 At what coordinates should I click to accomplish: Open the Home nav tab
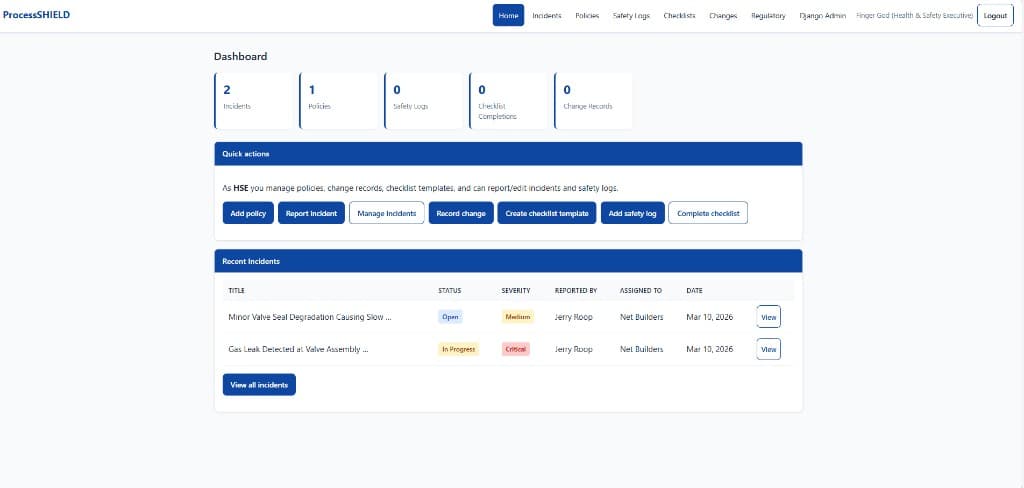pos(508,16)
